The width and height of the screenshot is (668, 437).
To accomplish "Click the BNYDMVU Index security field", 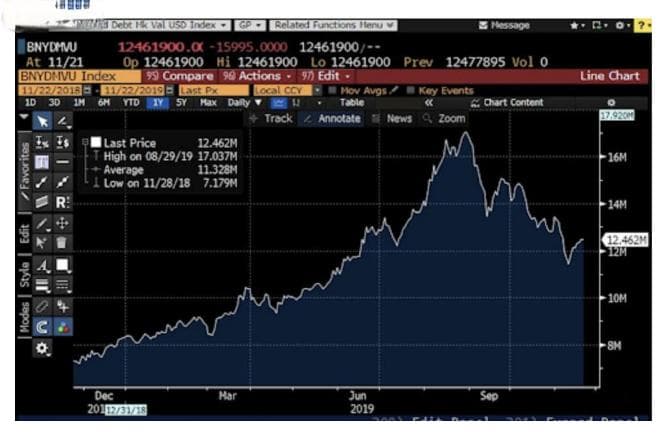I will pos(80,76).
